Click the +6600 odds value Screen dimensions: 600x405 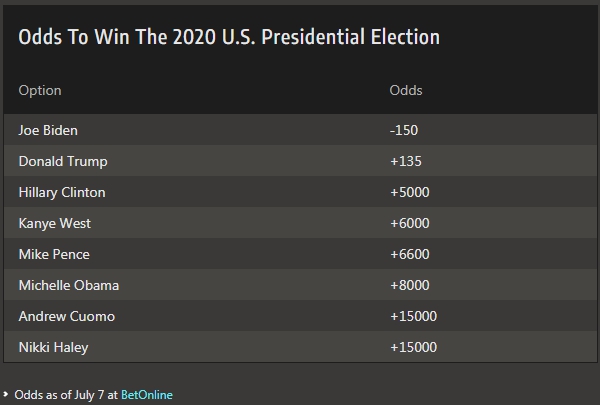point(409,254)
